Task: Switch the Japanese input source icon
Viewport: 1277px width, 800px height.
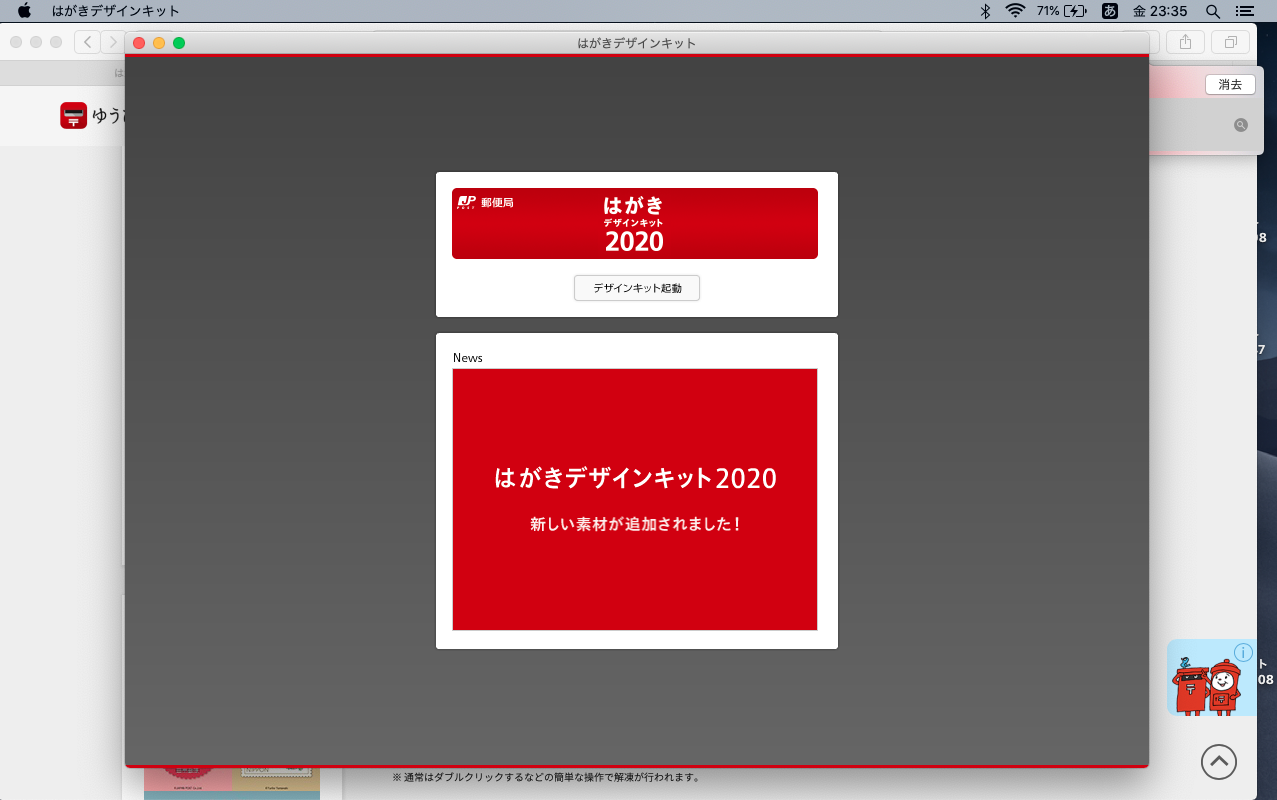Action: tap(1109, 11)
